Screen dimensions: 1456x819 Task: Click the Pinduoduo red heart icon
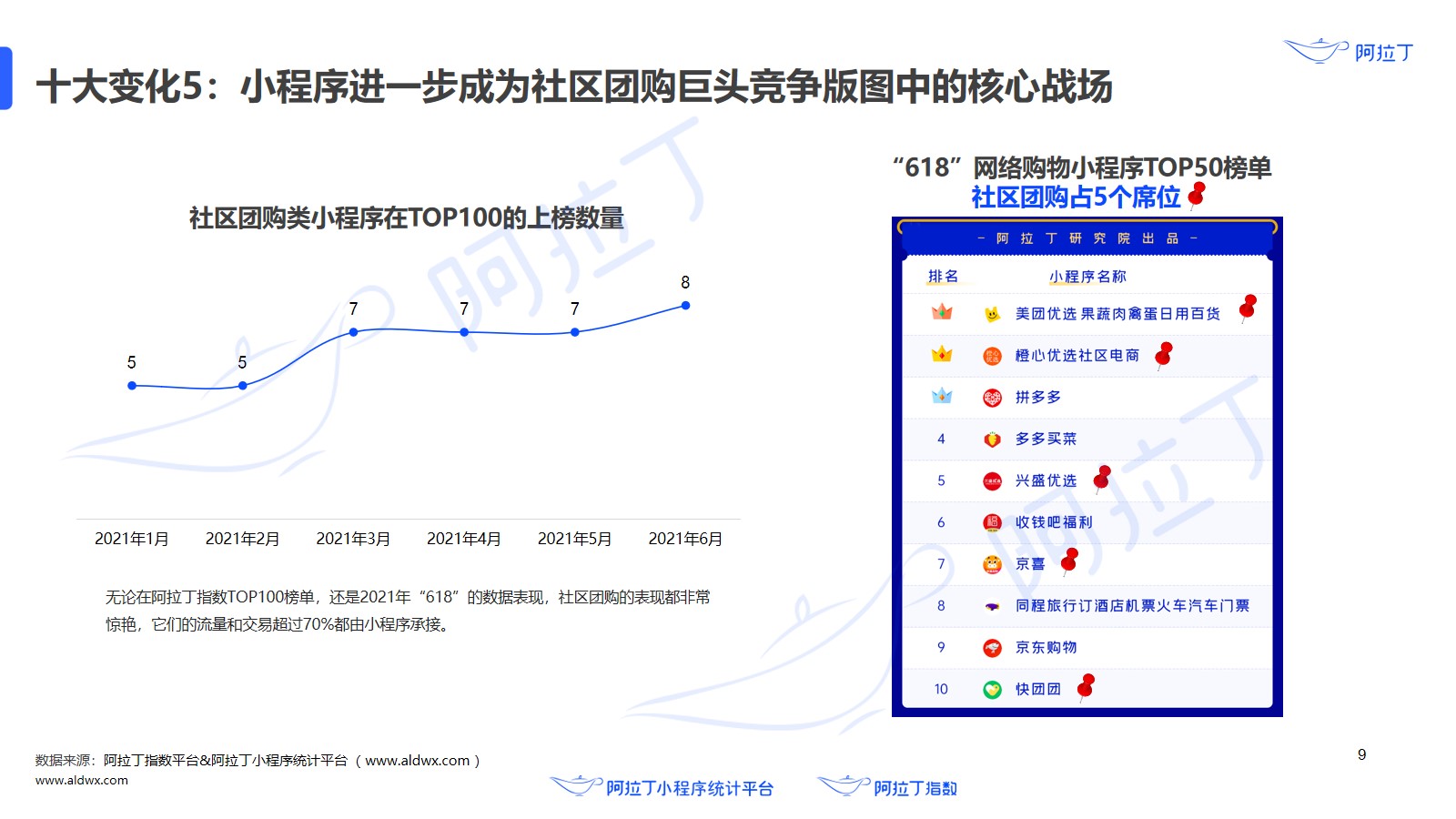[992, 398]
